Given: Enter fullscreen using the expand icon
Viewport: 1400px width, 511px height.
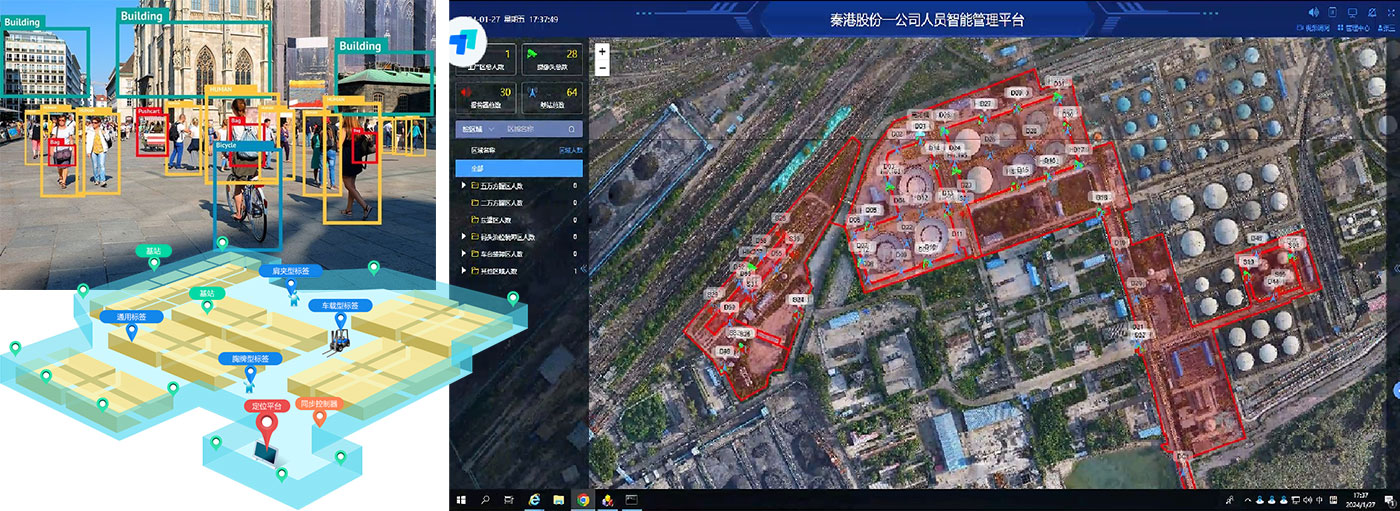Looking at the screenshot, I should click(x=1390, y=12).
